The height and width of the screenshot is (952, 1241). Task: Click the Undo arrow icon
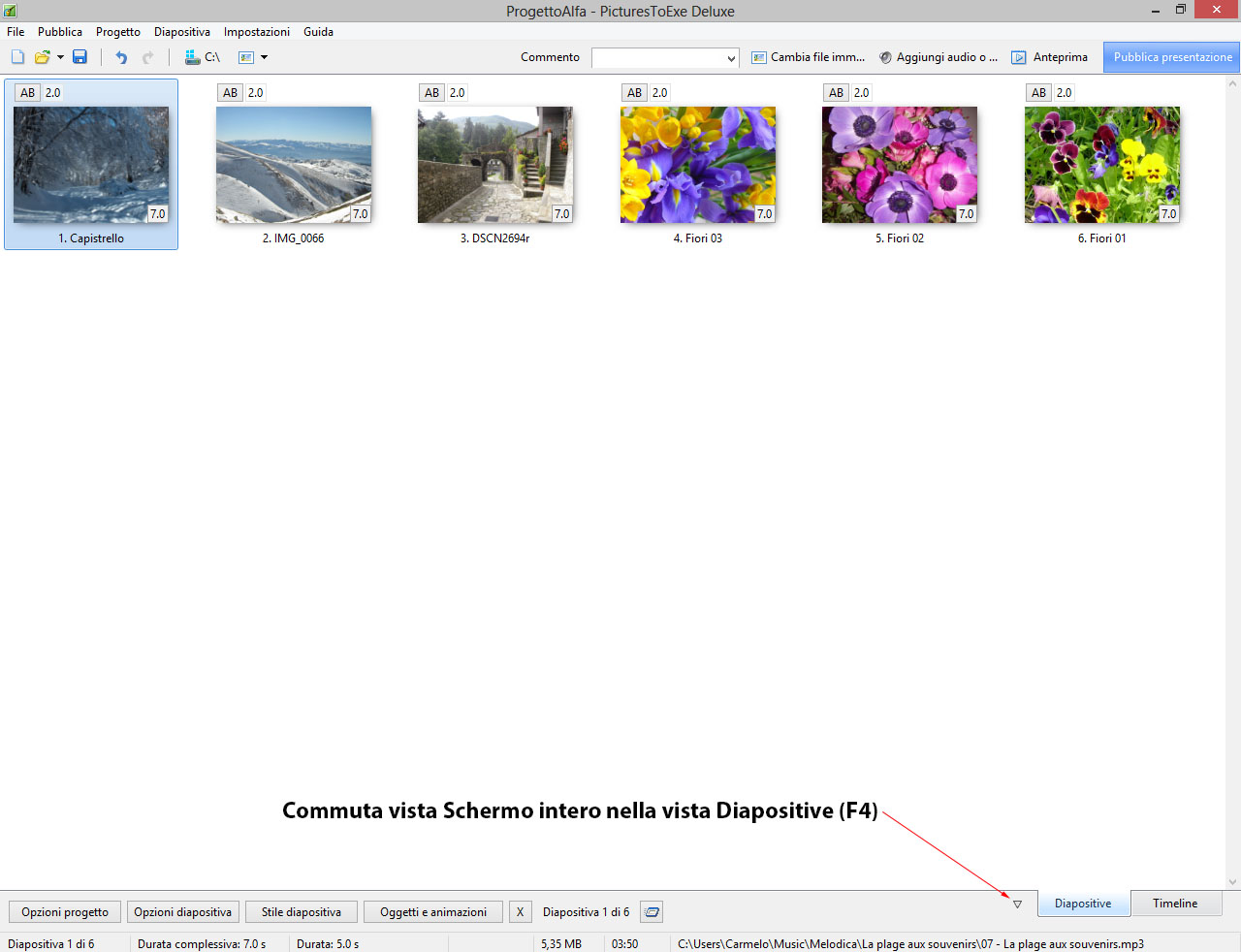coord(121,57)
